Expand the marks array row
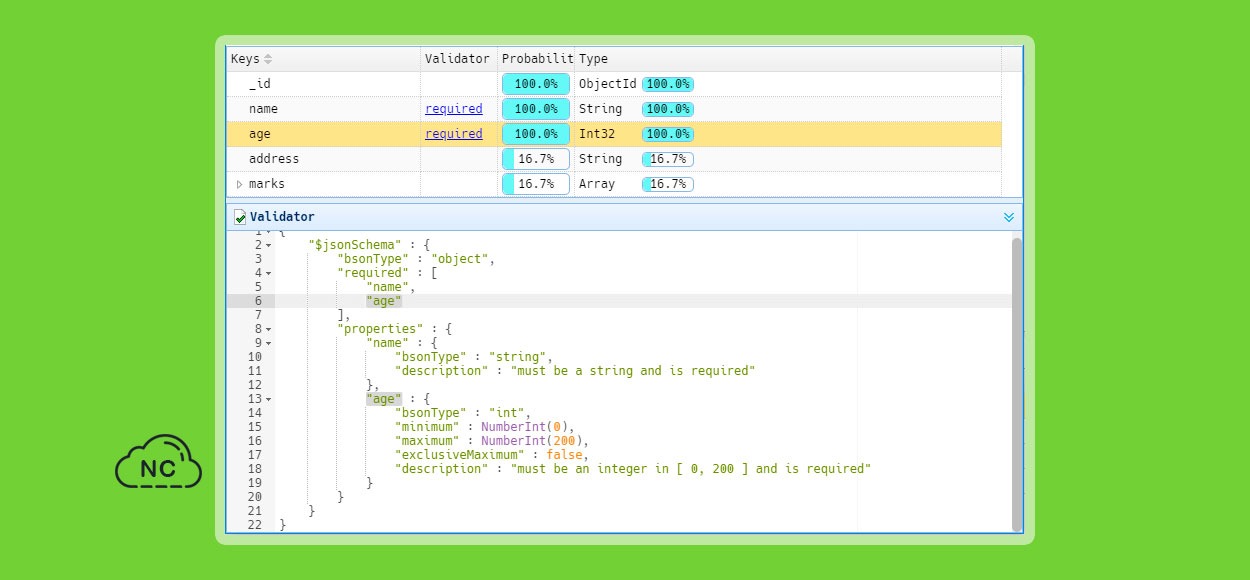1250x580 pixels. pos(239,184)
